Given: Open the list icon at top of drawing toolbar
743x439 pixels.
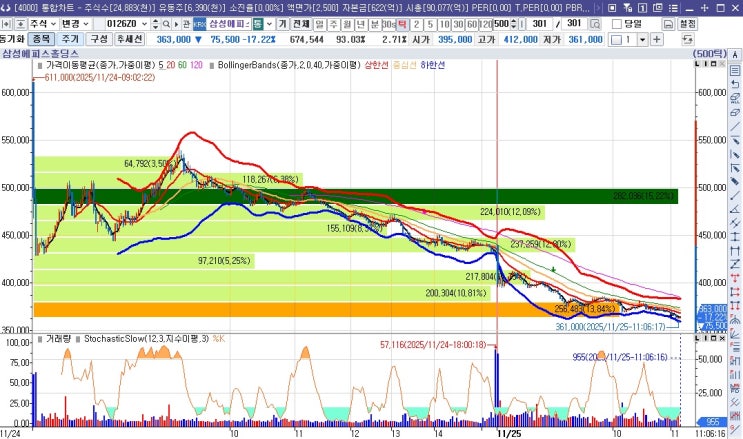Looking at the screenshot, I should tap(734, 71).
